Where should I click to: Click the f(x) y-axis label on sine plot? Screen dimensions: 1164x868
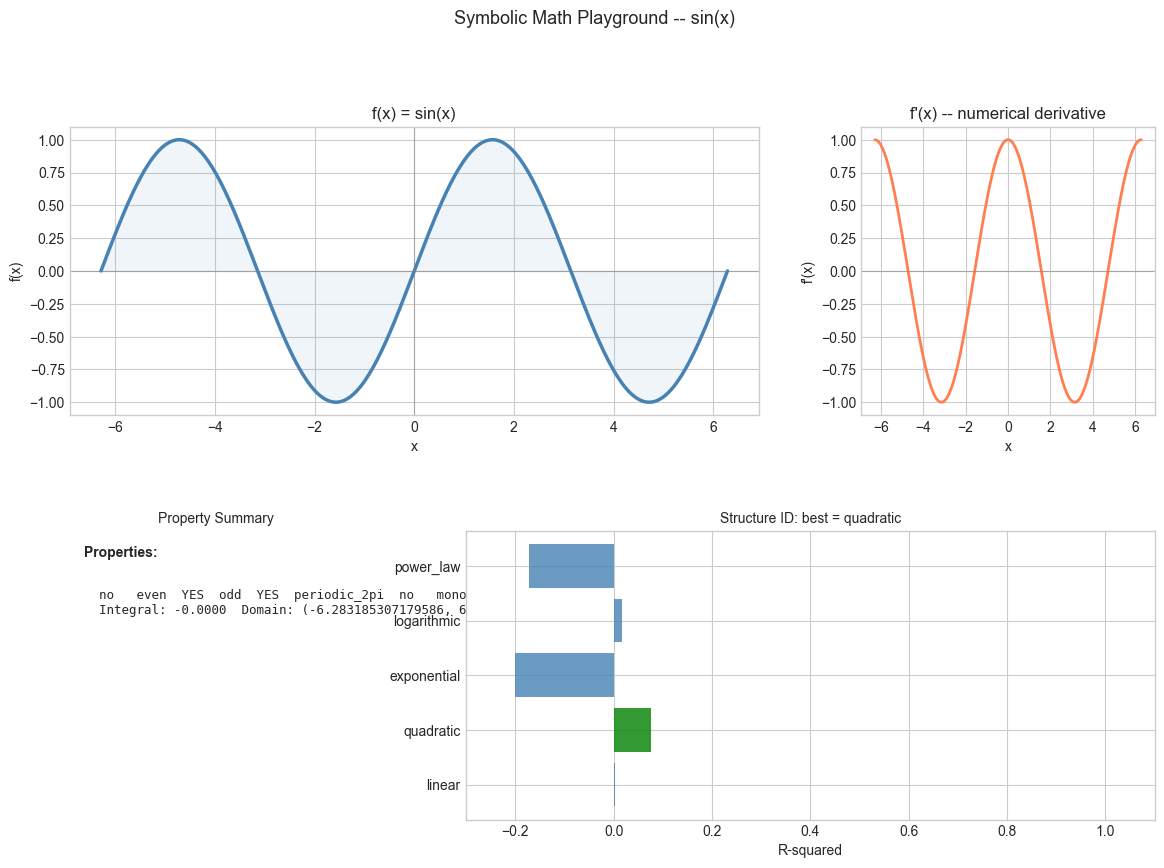pos(16,271)
